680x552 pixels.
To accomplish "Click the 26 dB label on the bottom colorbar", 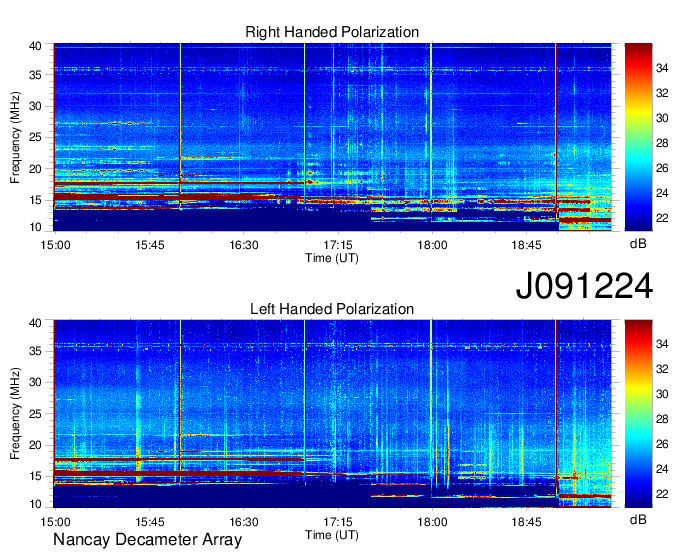I will pos(662,444).
